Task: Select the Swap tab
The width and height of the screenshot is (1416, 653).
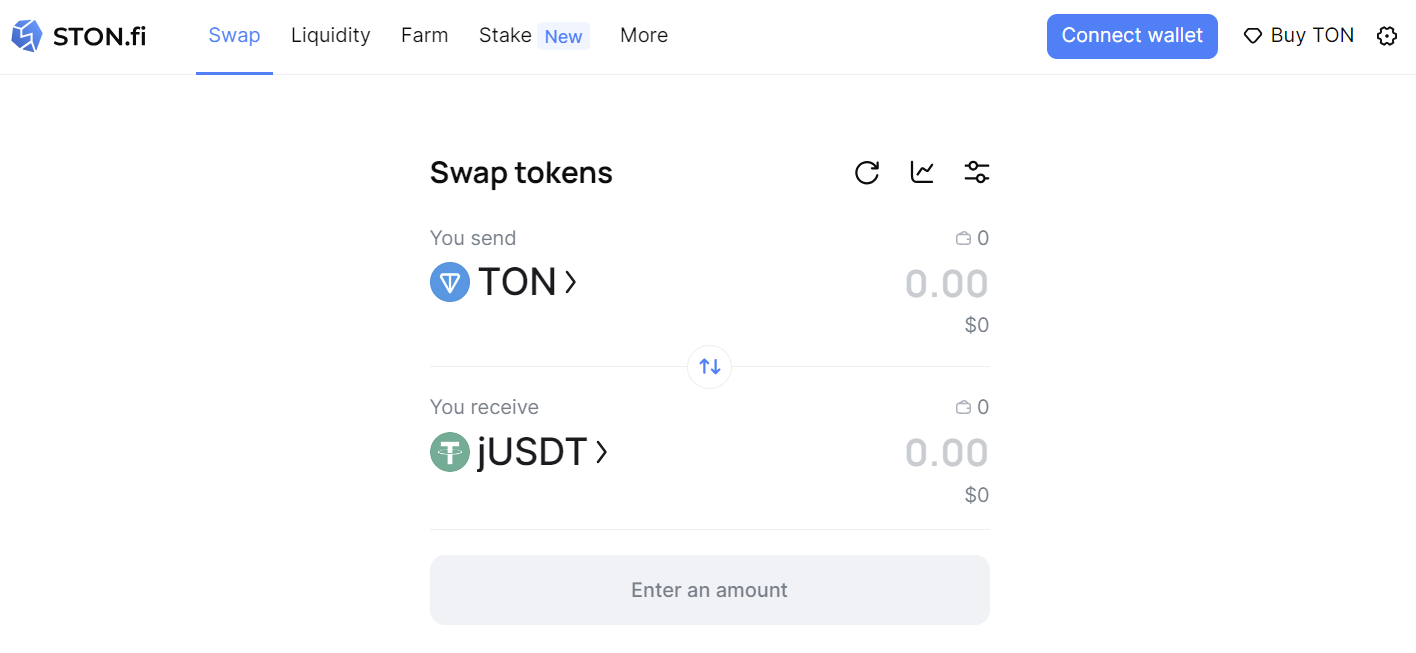Action: point(234,36)
